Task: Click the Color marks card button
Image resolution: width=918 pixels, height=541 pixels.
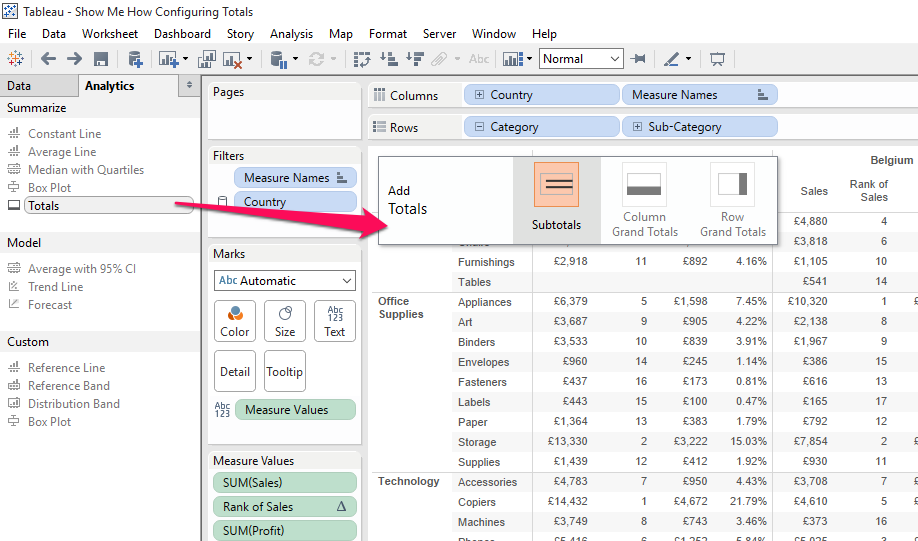Action: pyautogui.click(x=235, y=321)
